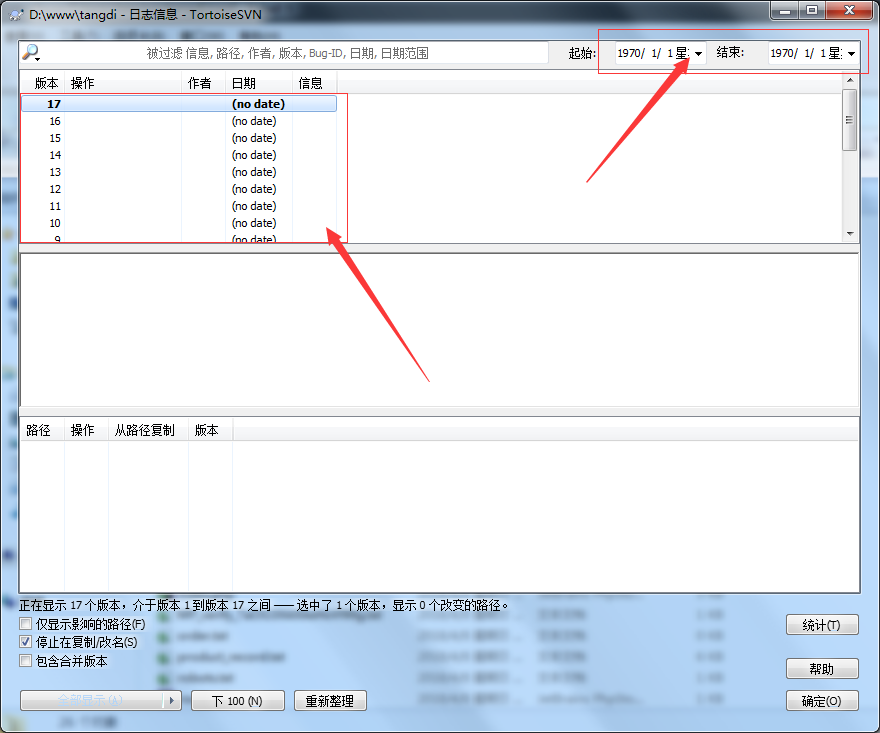Image resolution: width=880 pixels, height=733 pixels.
Task: Open the 起始 date dropdown
Action: tap(698, 53)
